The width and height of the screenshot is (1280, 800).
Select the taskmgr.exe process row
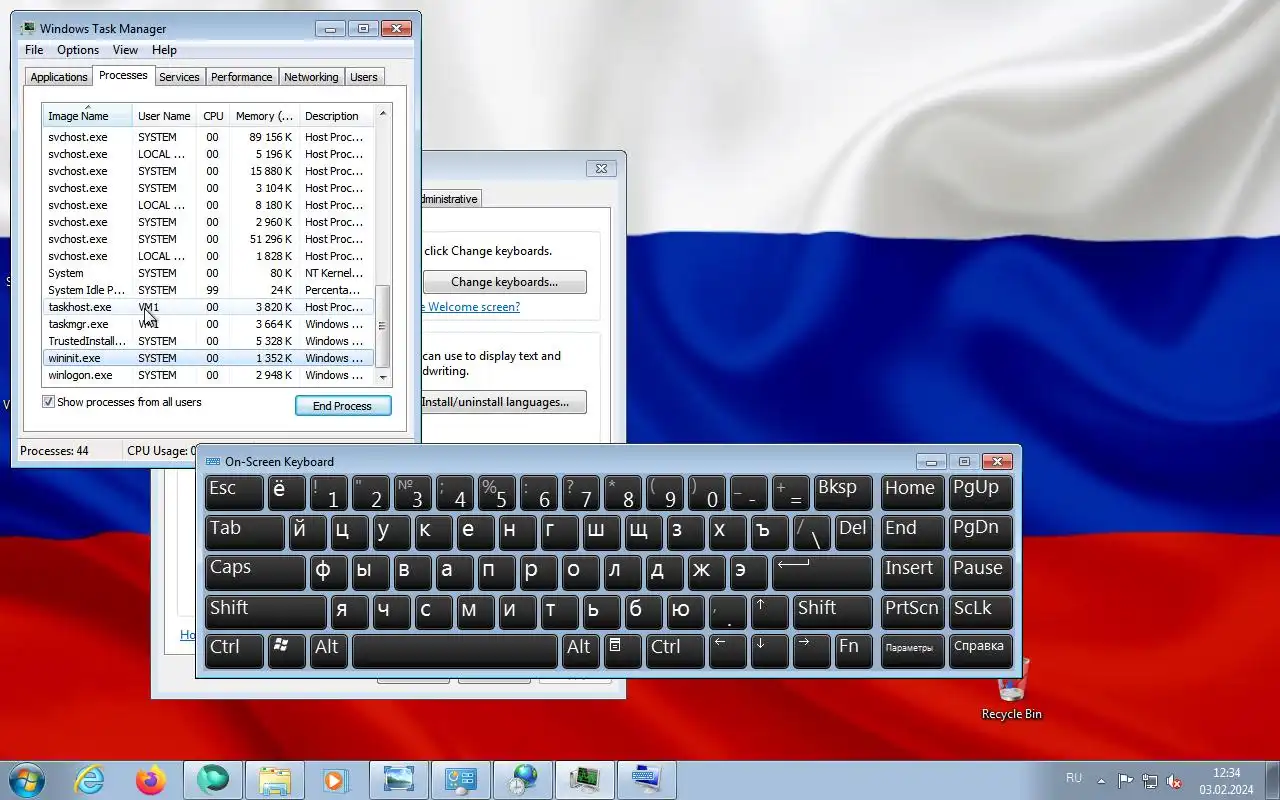[x=208, y=324]
